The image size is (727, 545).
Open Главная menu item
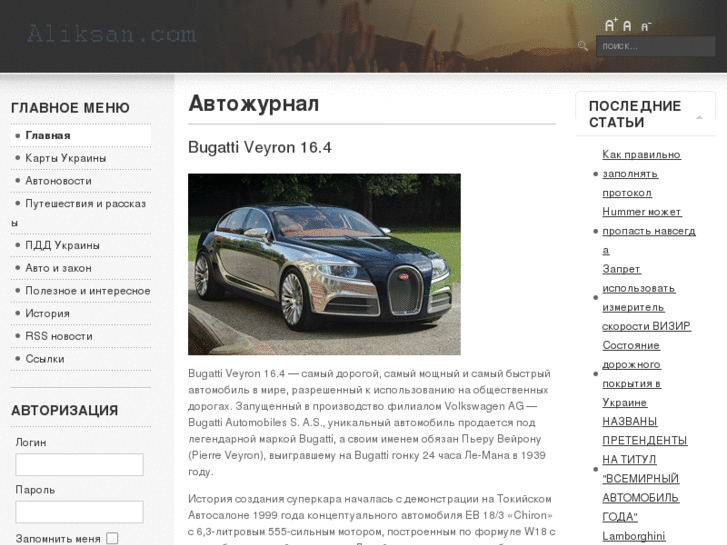point(48,135)
